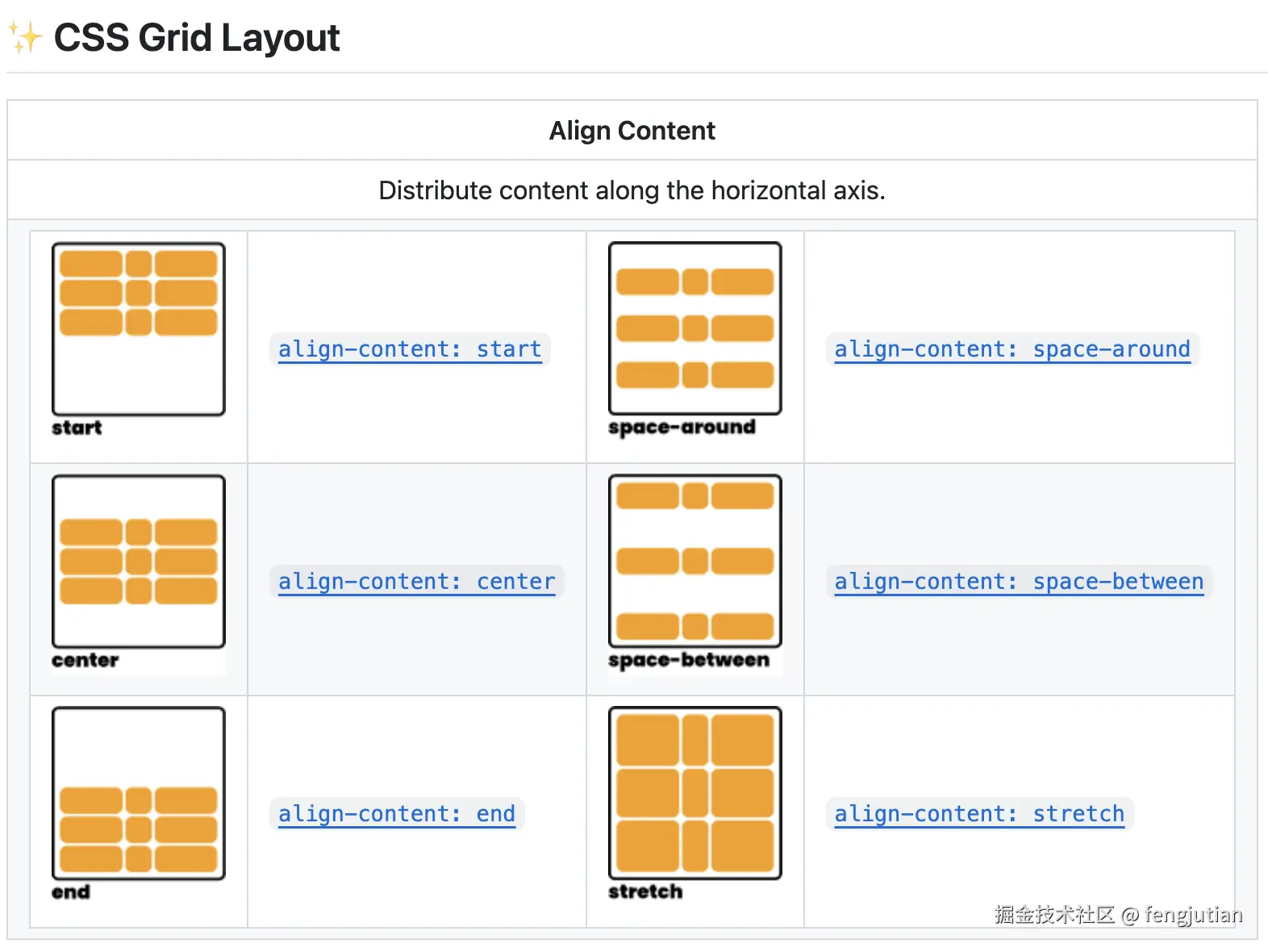Open the align-content: start link
1268x952 pixels.
[410, 349]
